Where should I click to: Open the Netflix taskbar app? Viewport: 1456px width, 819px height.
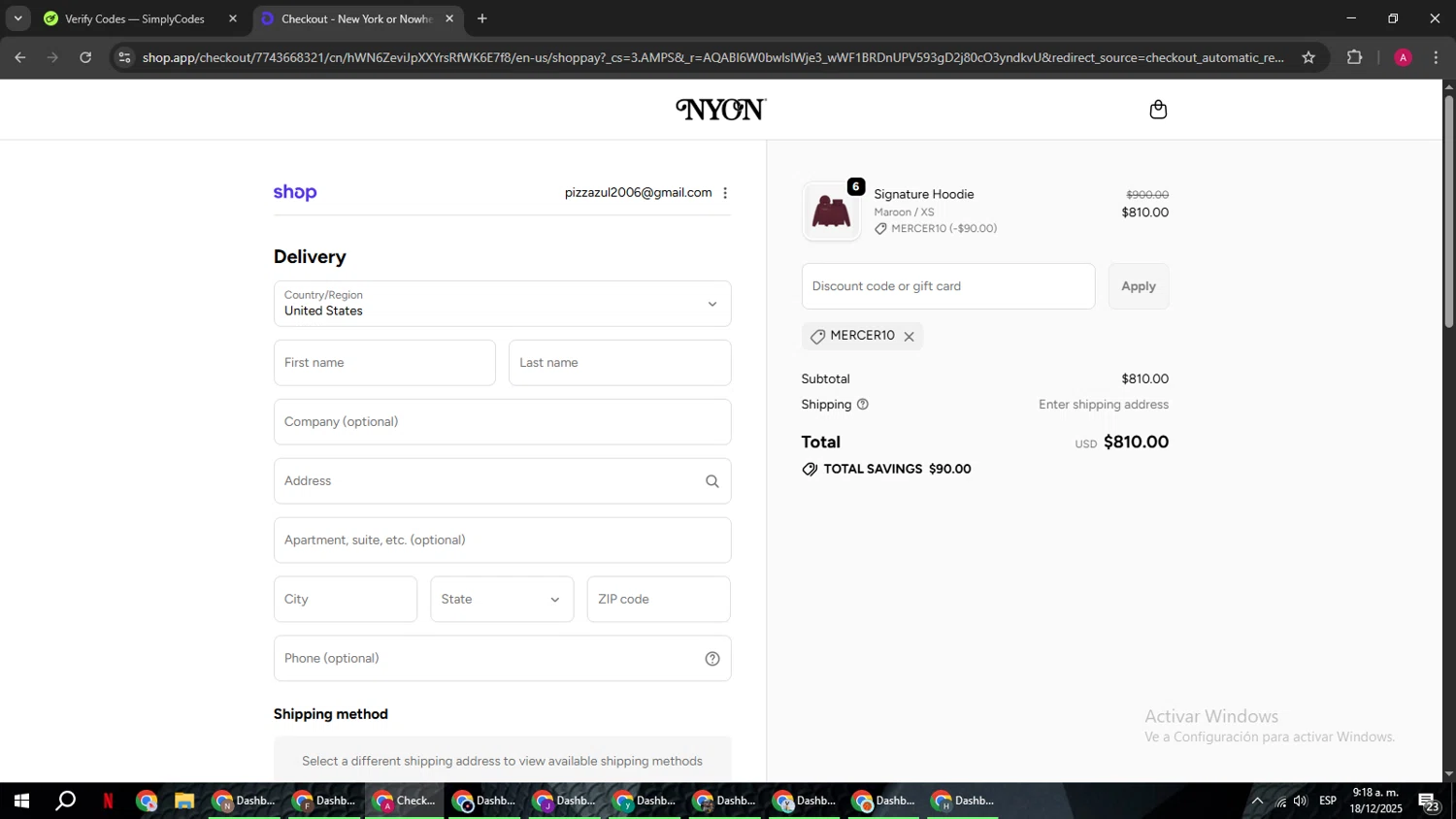click(x=108, y=802)
